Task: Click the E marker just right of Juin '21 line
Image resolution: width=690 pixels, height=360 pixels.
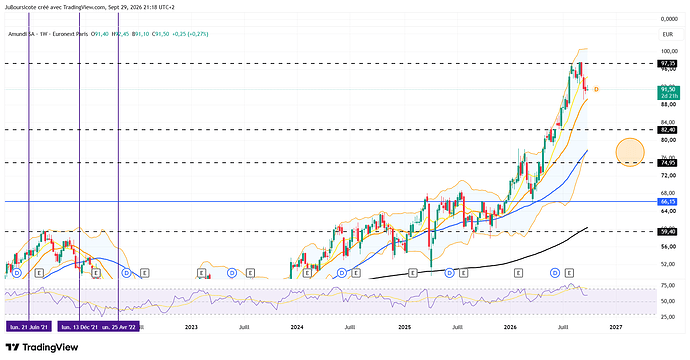Action: tap(40, 273)
